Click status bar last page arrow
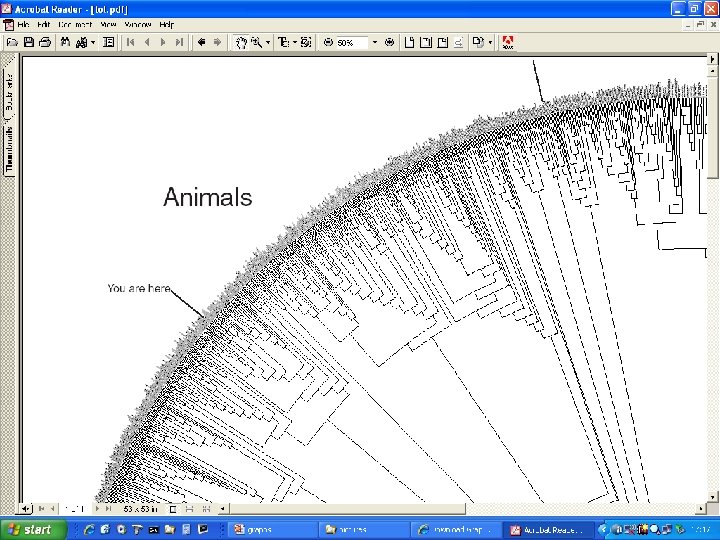720x540 pixels. click(108, 508)
